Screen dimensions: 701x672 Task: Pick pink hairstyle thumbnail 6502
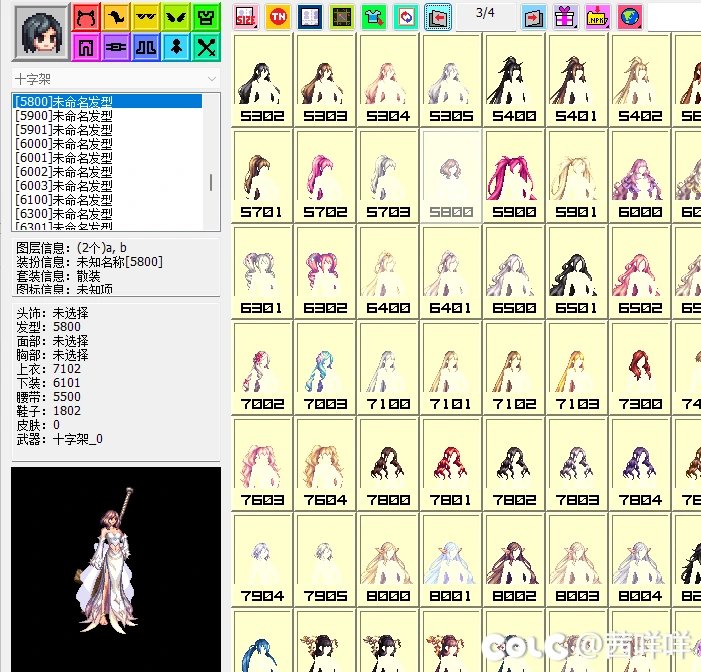640,272
